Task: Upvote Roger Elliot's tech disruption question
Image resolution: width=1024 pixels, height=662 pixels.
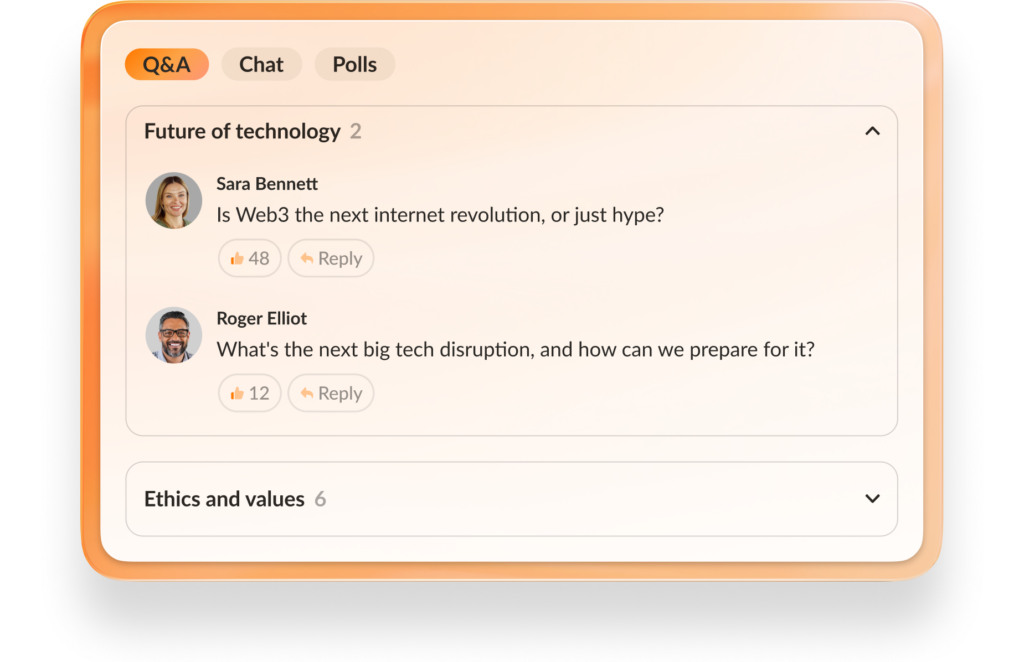Action: coord(250,393)
